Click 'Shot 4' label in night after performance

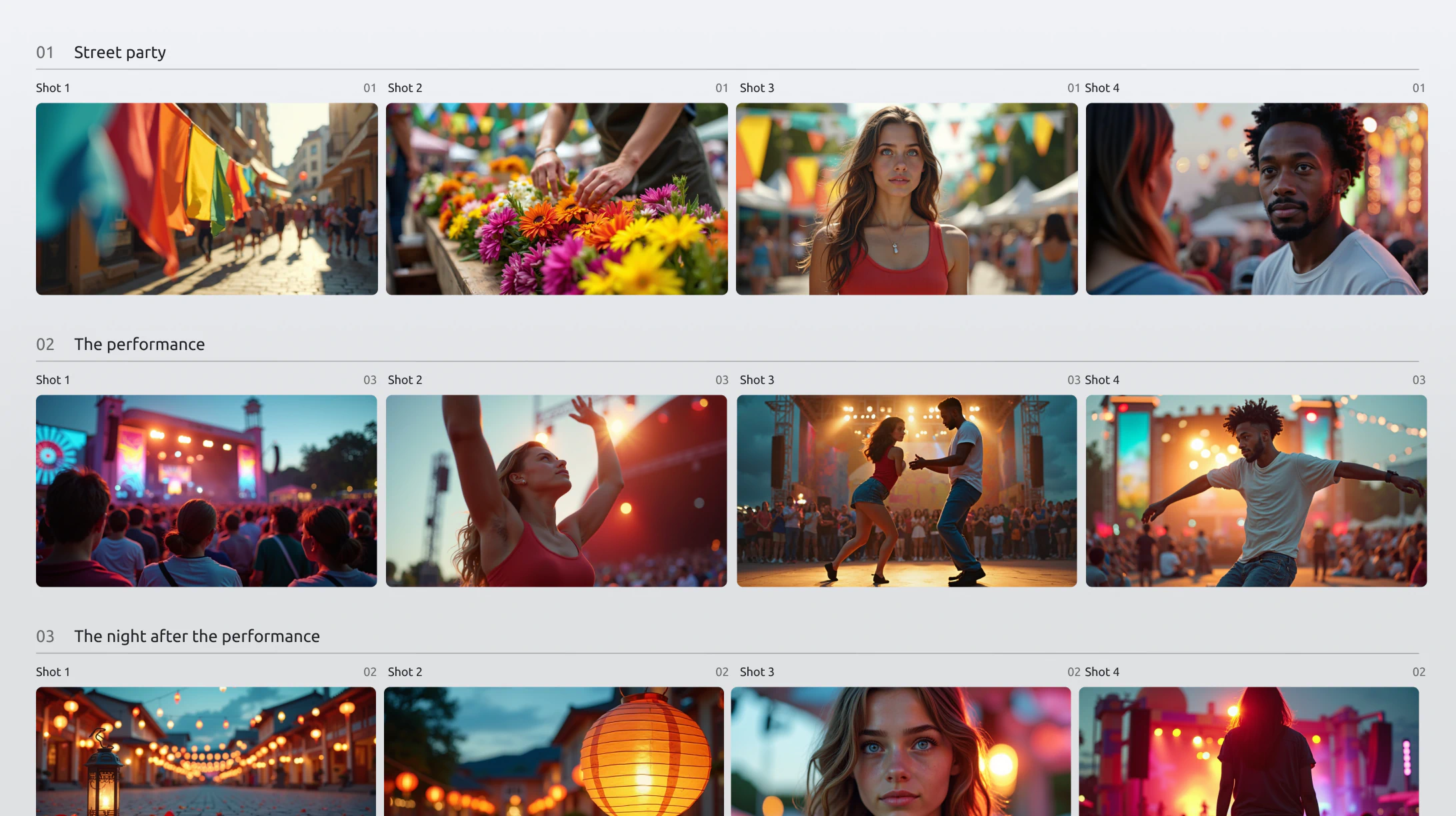click(x=1102, y=672)
